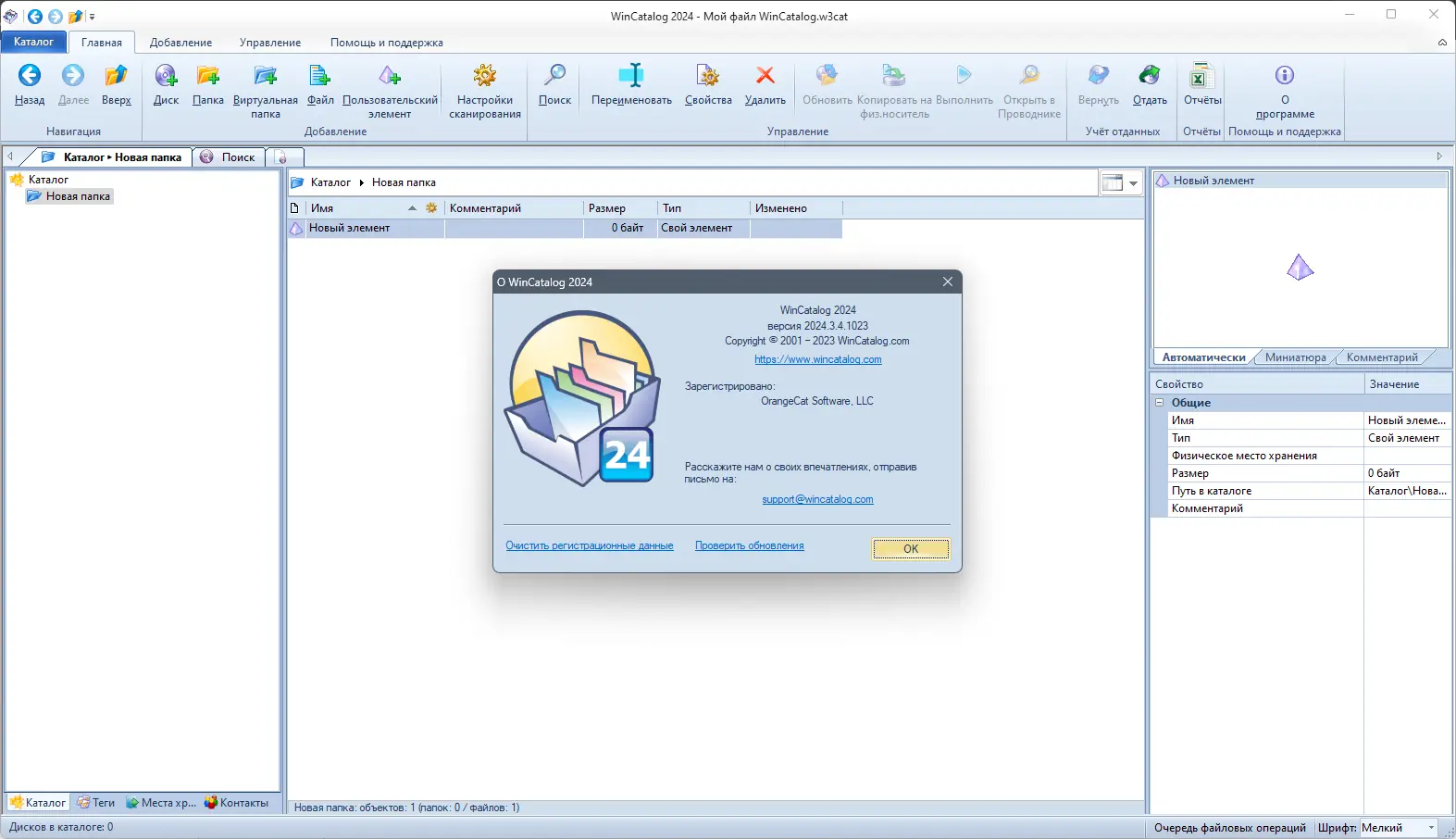Open the quick access toolbar customize dropdown

point(92,17)
